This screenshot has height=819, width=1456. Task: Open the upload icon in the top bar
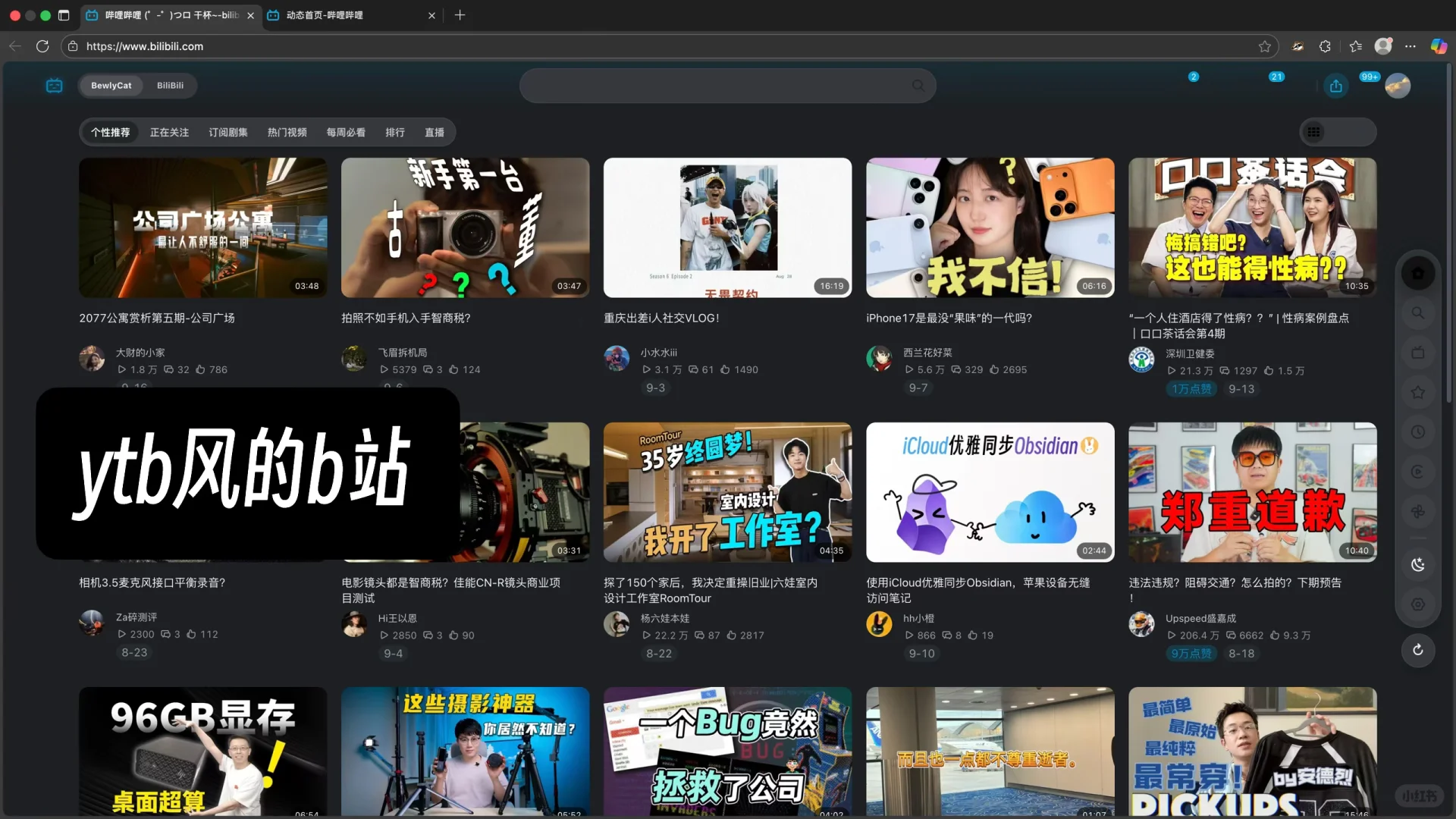tap(1335, 86)
